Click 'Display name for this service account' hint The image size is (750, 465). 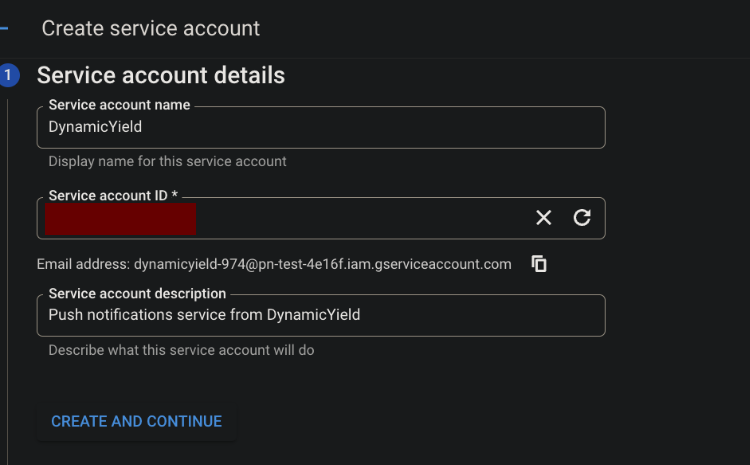click(167, 161)
